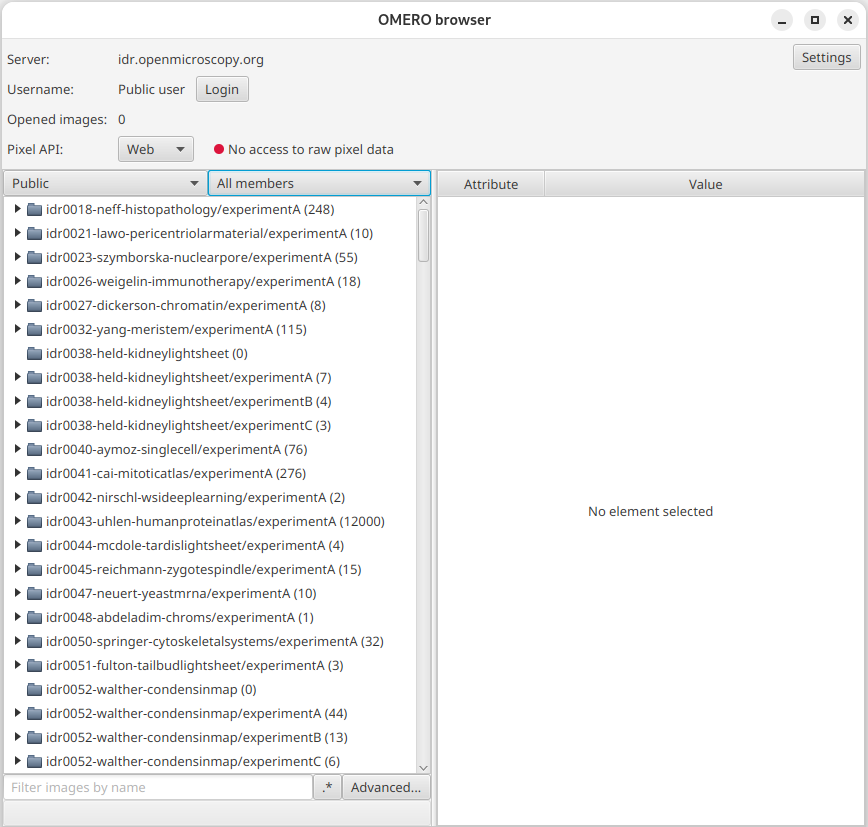The image size is (868, 827).
Task: Click folder icon of idr0041-cai-mitoticatlas/experimentA
Action: click(34, 473)
